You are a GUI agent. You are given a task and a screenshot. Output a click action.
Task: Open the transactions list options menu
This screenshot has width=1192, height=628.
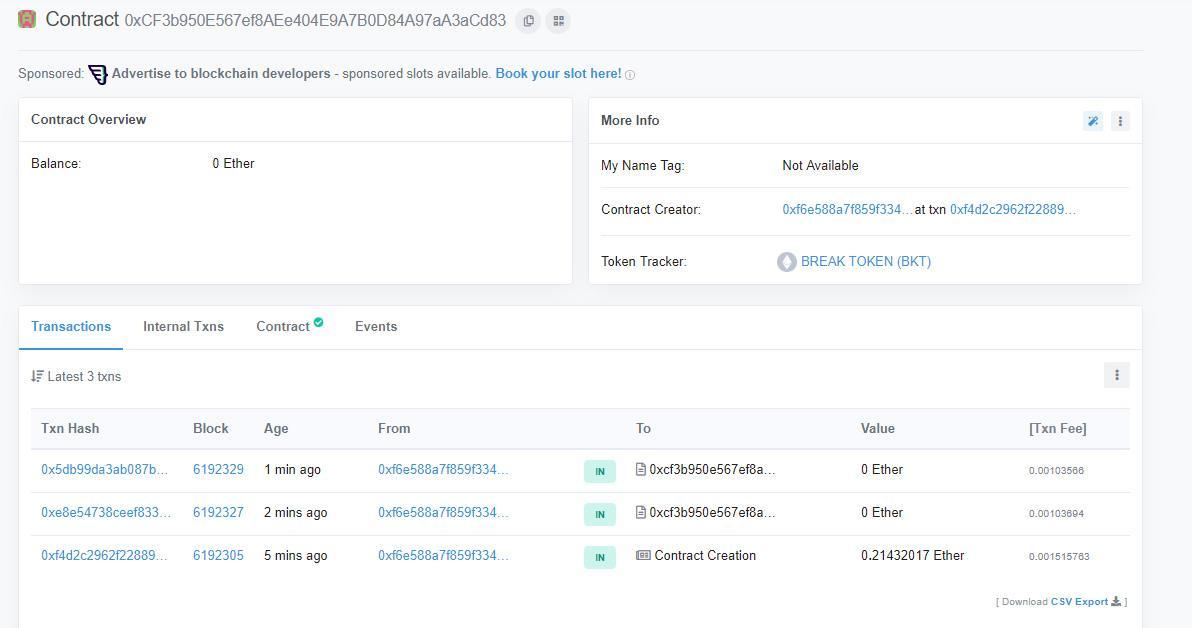click(1117, 375)
